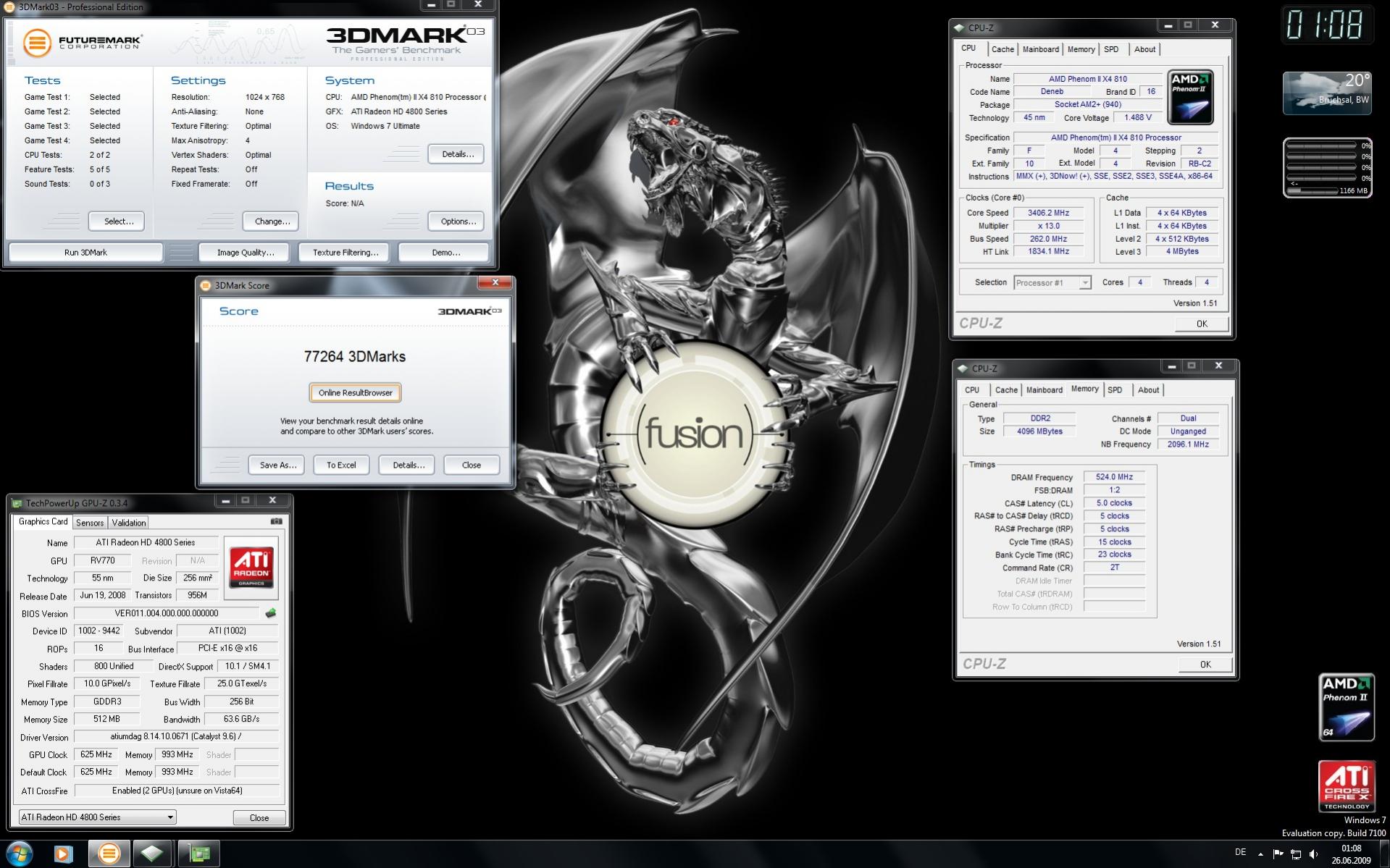Switch to the Sensors tab in GPU-Z
1390x868 pixels.
click(x=90, y=523)
